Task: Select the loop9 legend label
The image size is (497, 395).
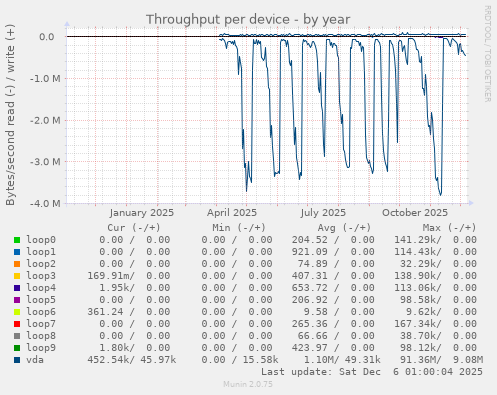Action: pos(41,348)
